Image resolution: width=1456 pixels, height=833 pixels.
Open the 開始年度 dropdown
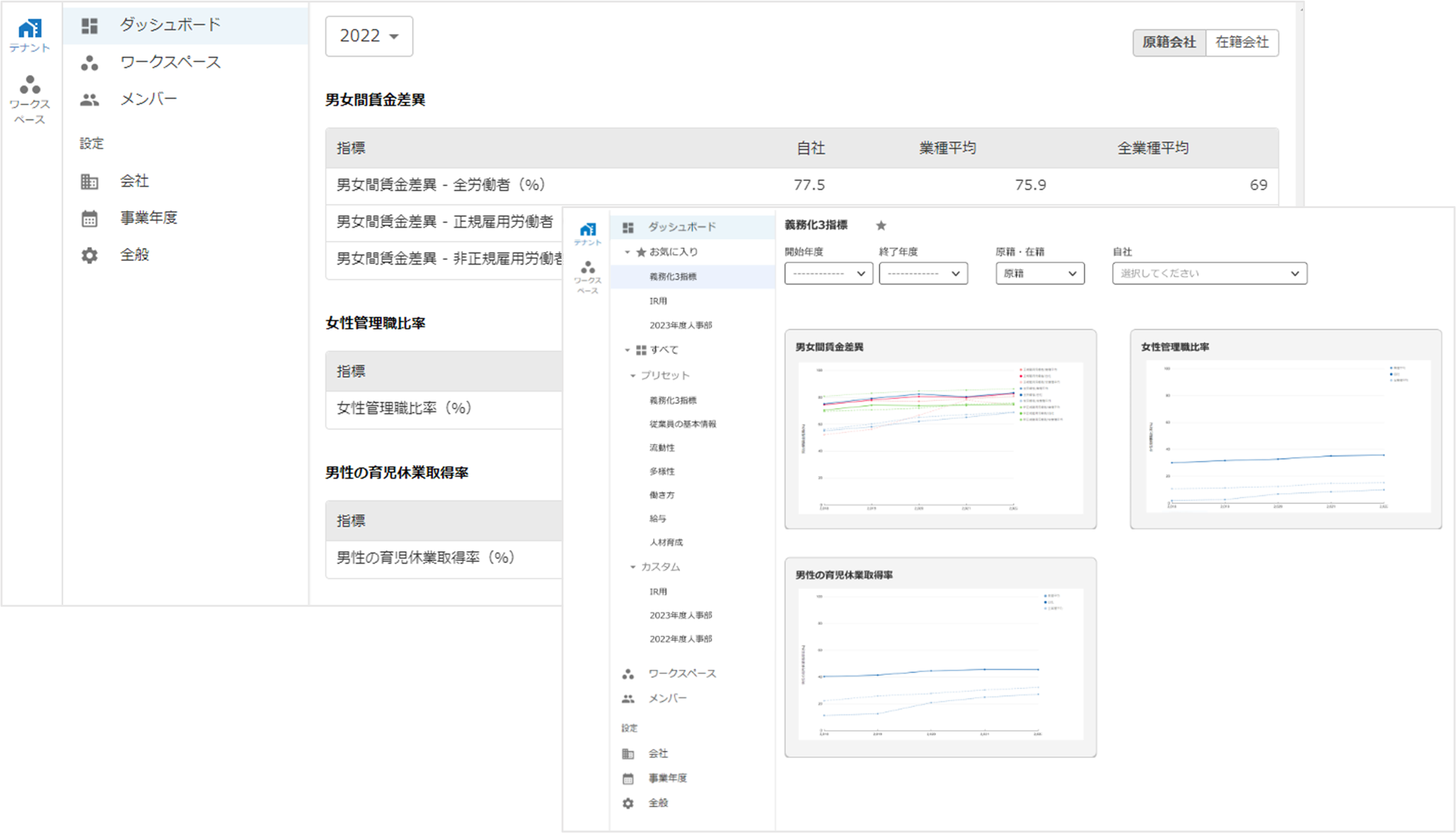point(828,274)
